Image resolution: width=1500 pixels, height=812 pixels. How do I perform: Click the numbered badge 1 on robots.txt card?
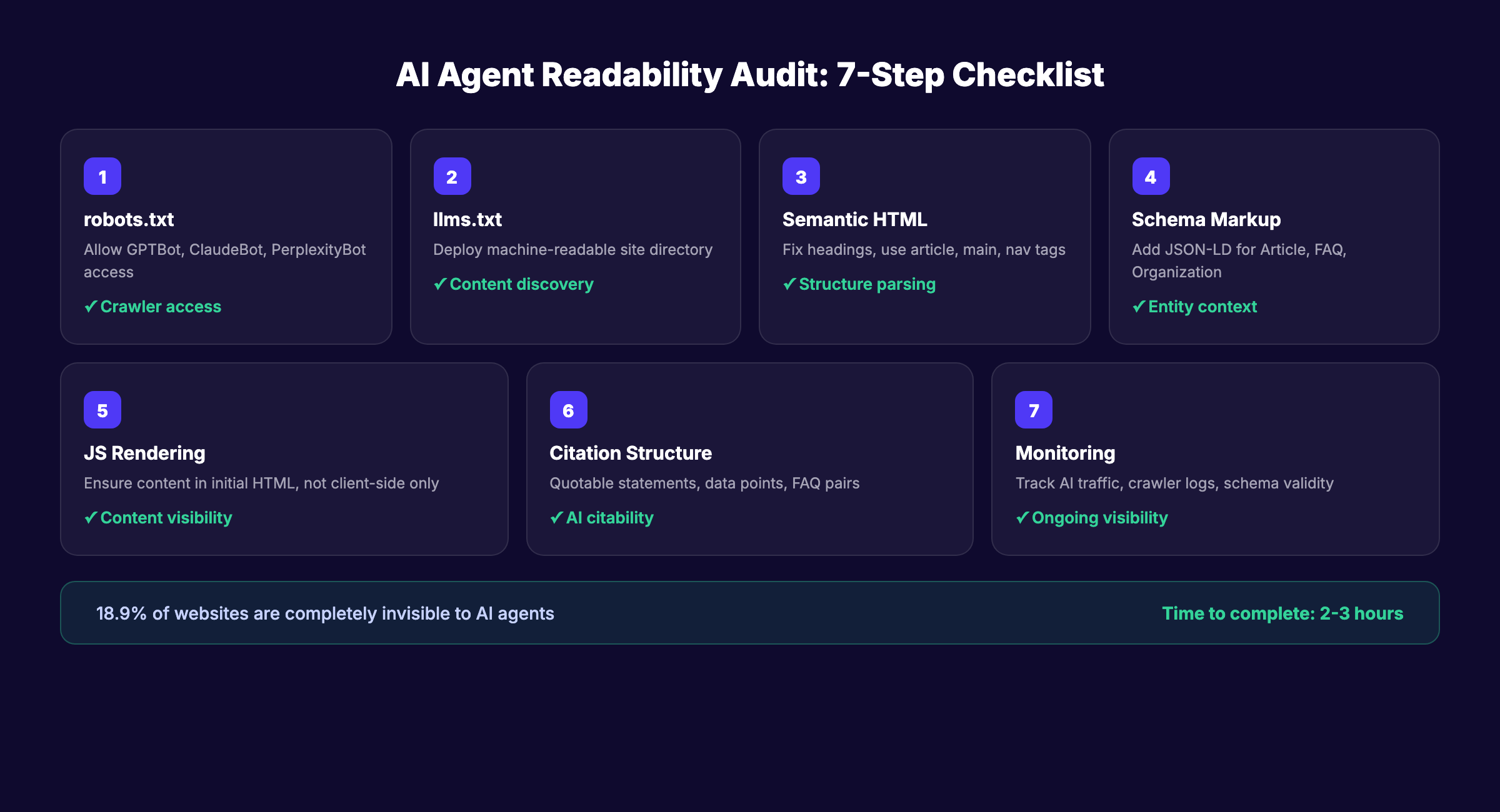click(102, 176)
